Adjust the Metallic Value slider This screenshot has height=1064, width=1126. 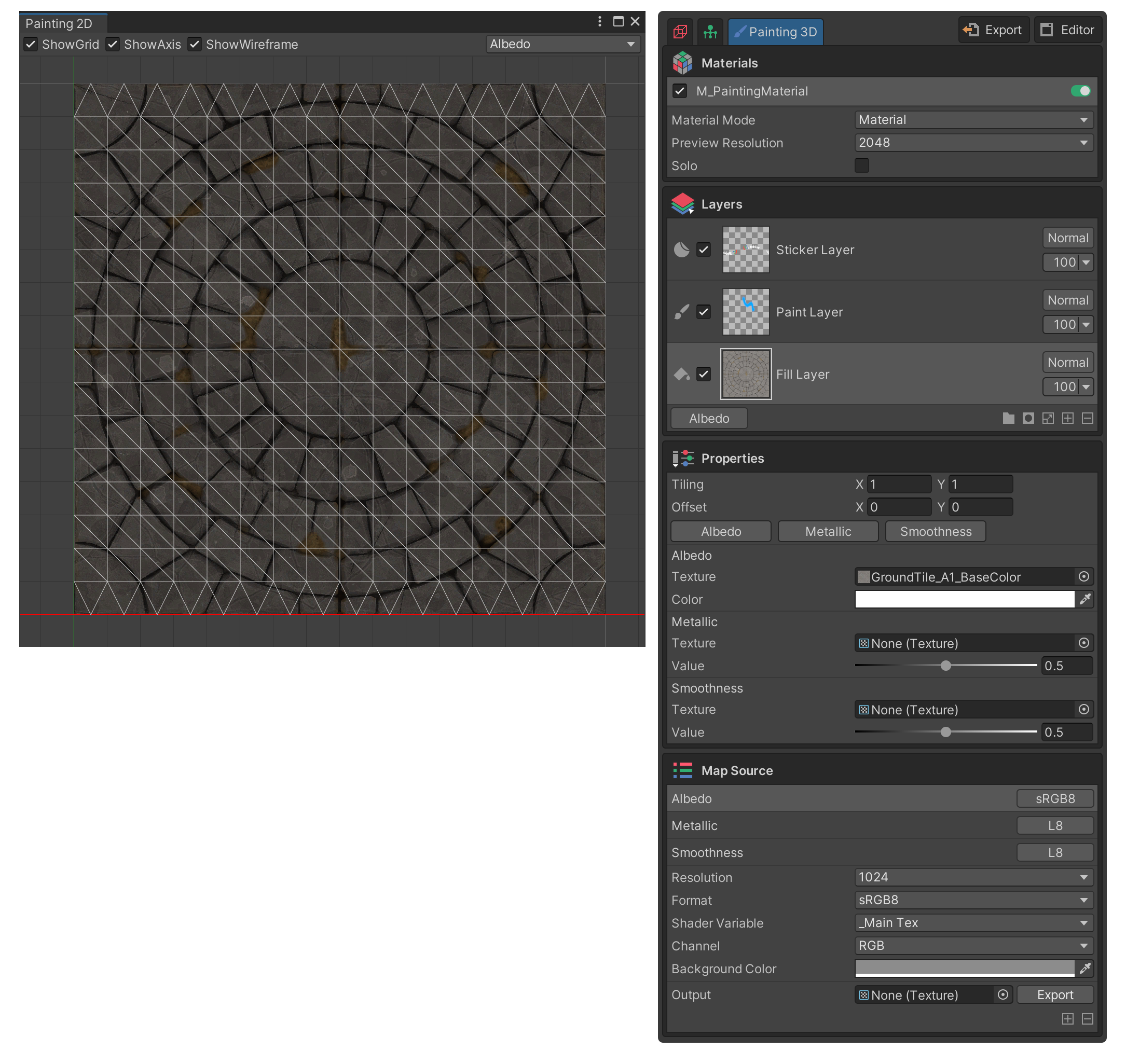coord(945,665)
